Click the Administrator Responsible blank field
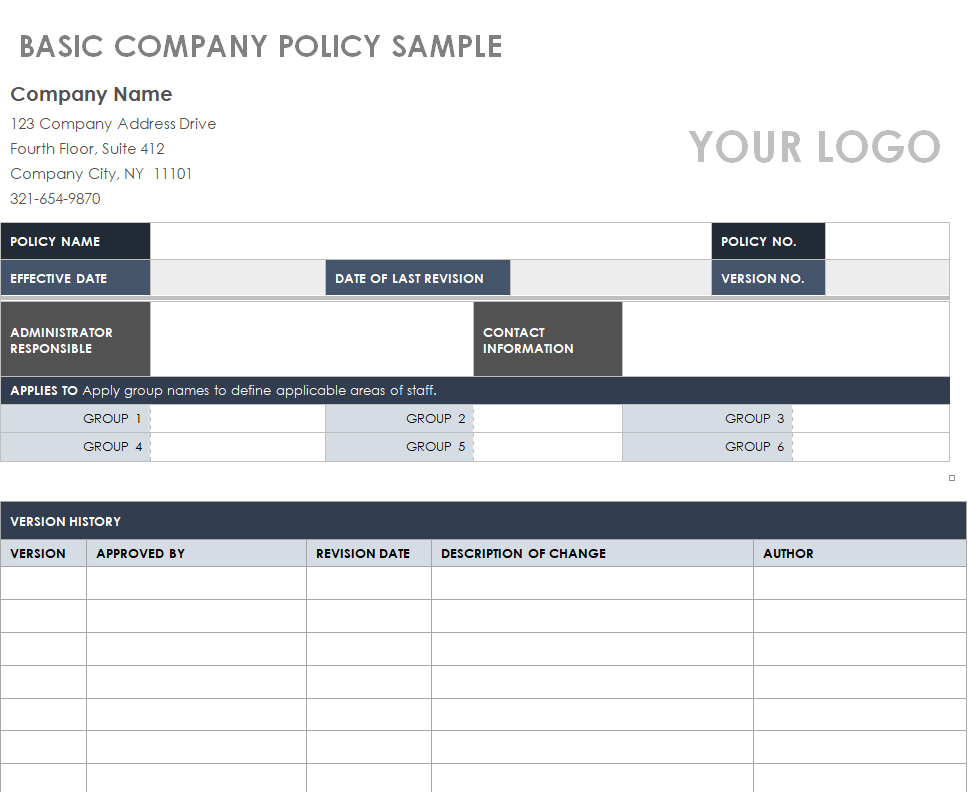 (x=311, y=340)
